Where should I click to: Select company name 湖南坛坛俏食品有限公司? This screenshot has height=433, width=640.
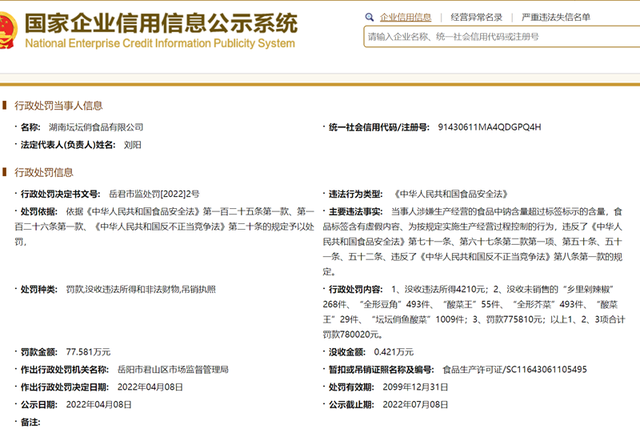tap(96, 127)
